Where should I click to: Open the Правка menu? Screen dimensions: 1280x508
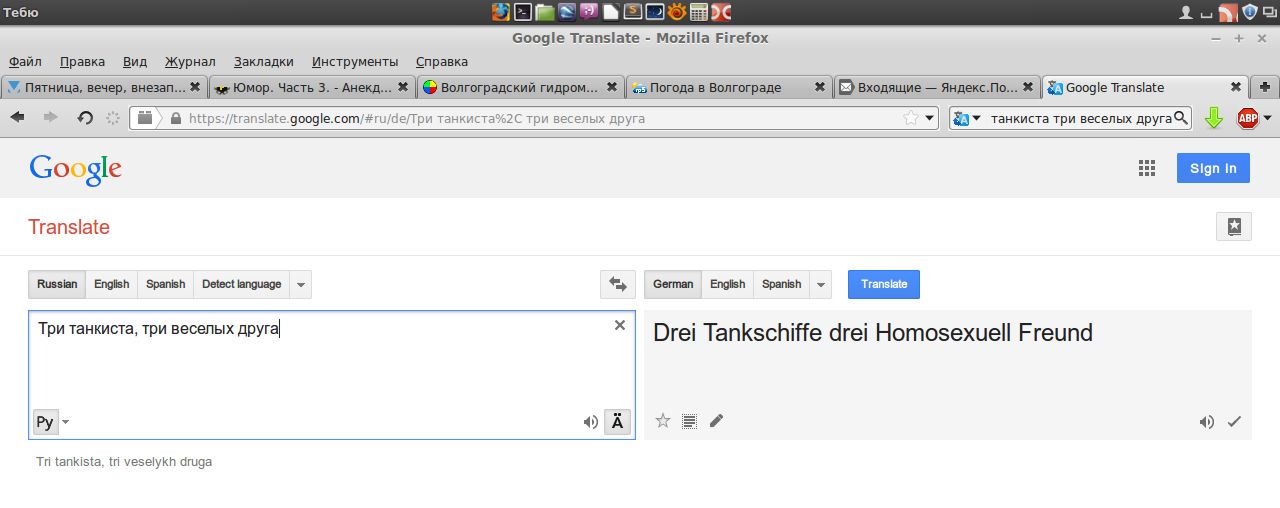(x=82, y=61)
